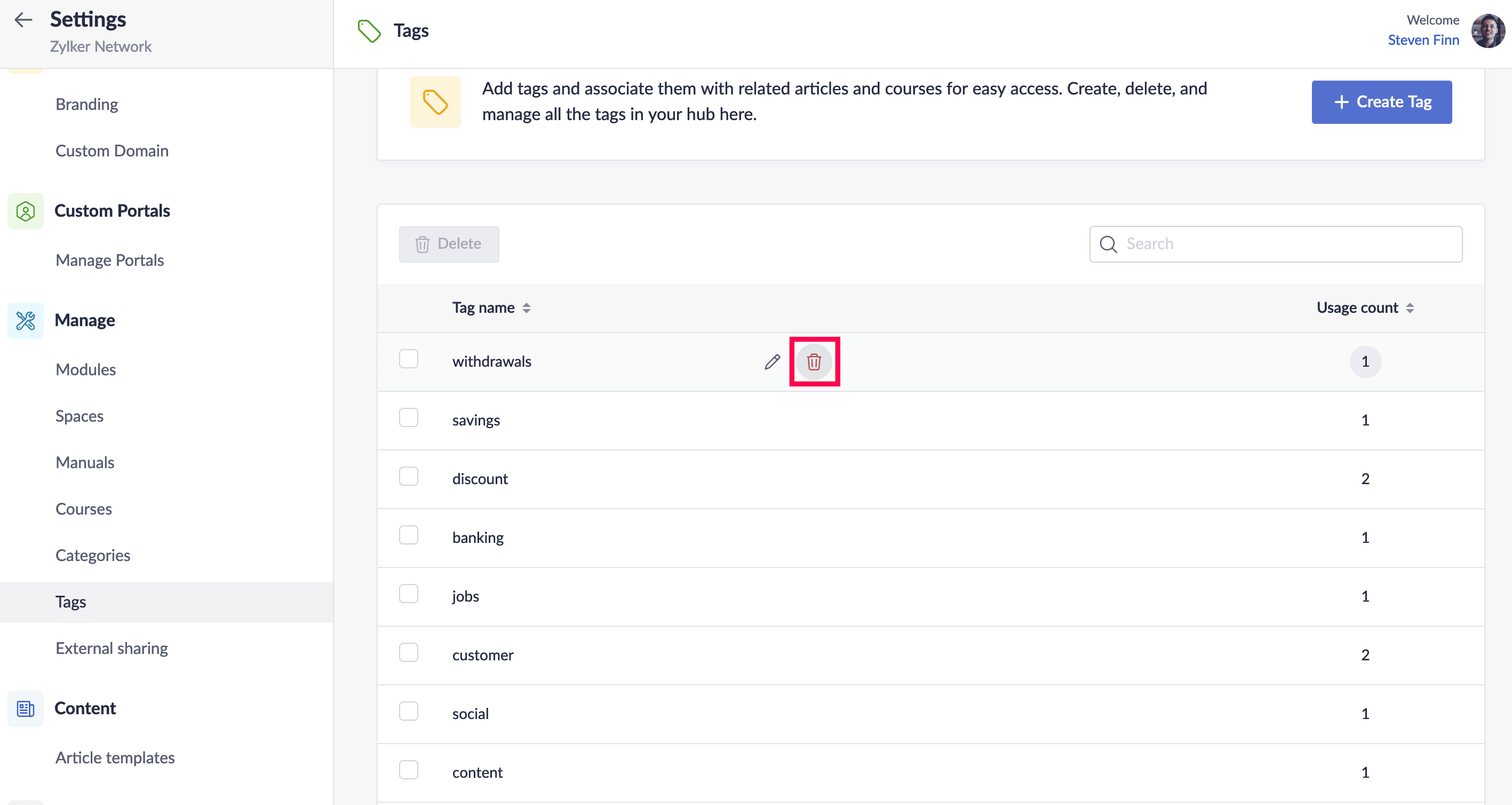
Task: Delete the withdrawals tag with trash icon
Action: click(814, 362)
